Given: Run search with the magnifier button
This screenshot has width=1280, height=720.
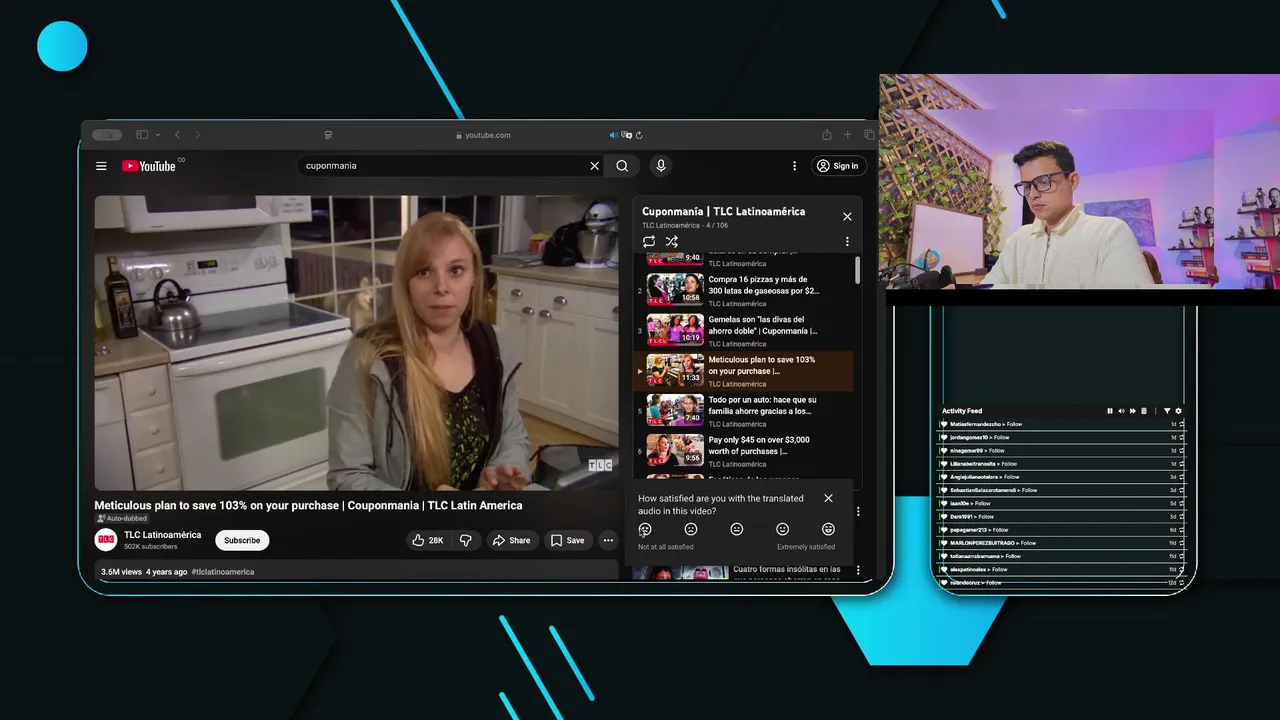Looking at the screenshot, I should point(622,166).
